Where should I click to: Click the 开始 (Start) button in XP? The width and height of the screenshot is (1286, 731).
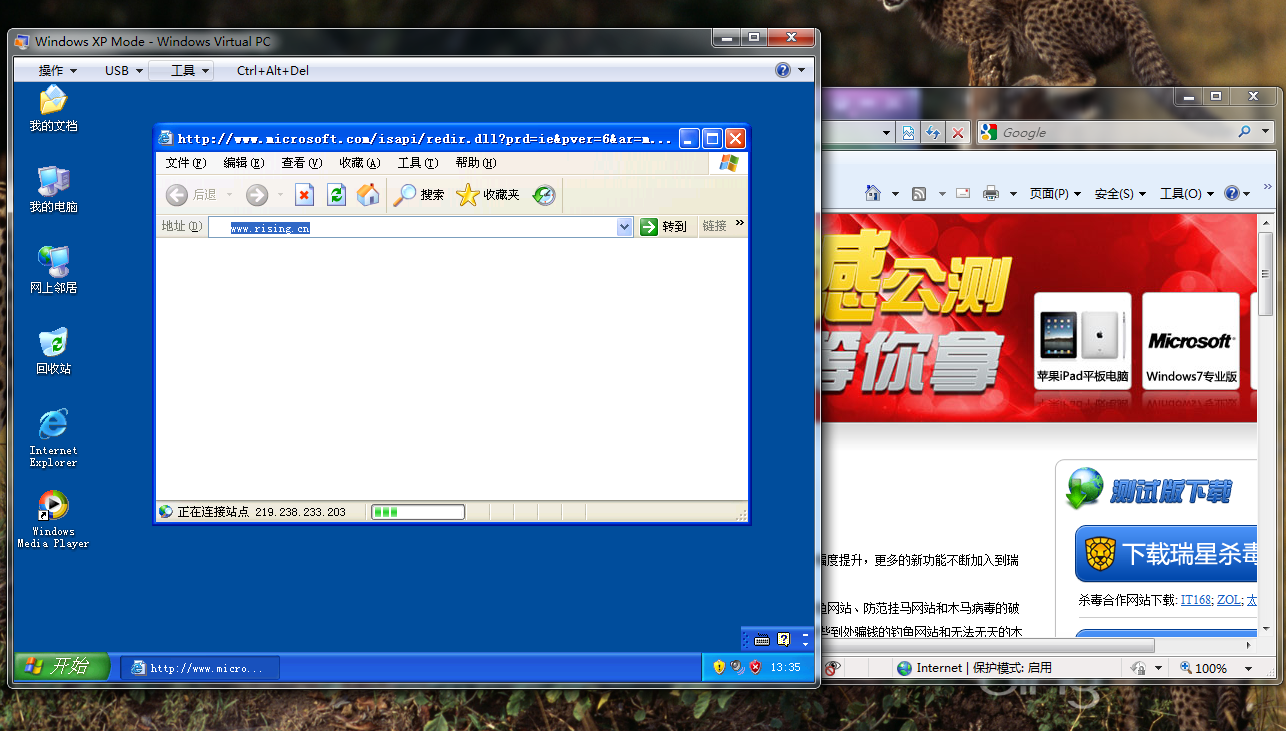[x=62, y=666]
